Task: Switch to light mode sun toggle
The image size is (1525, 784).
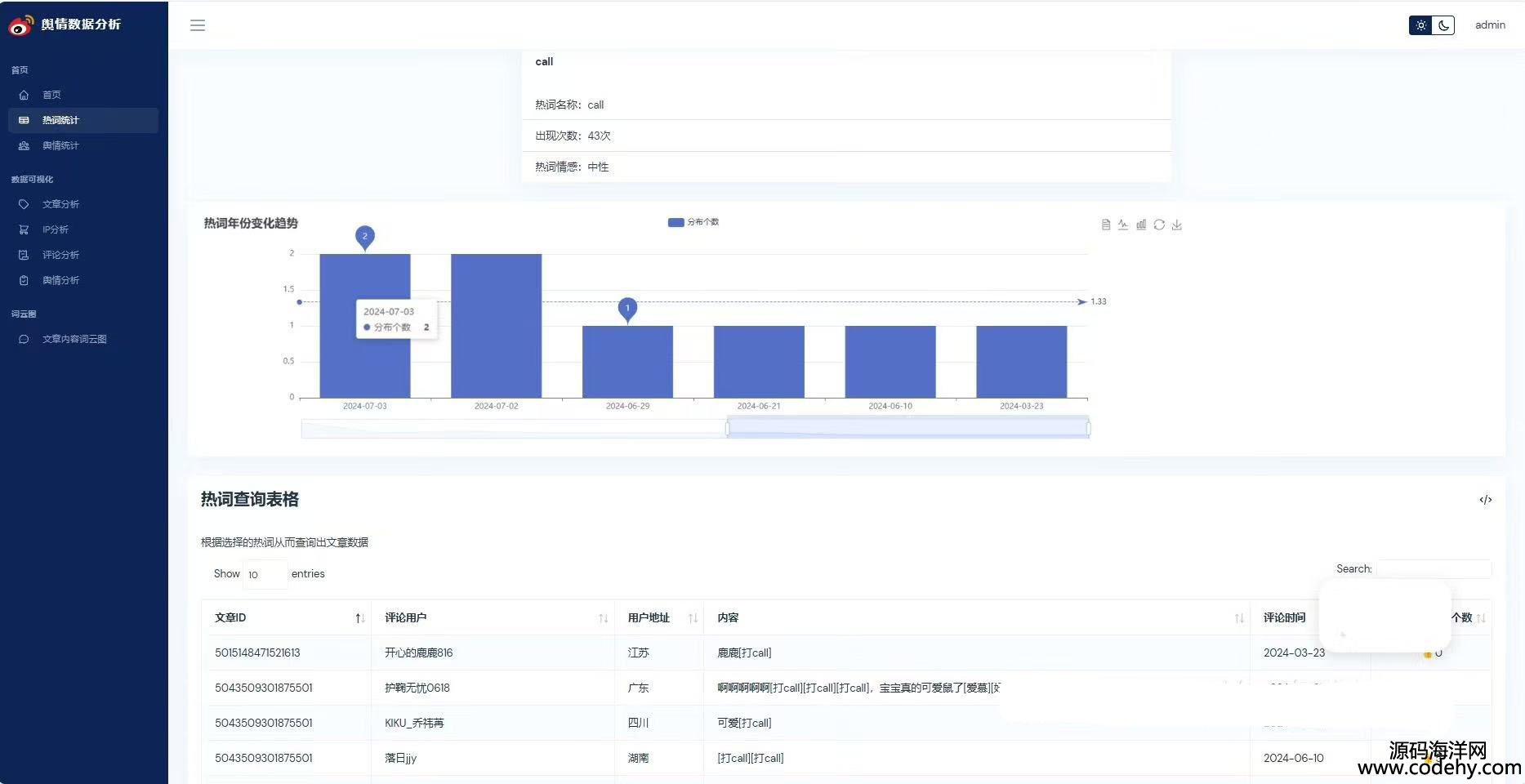Action: click(1421, 25)
